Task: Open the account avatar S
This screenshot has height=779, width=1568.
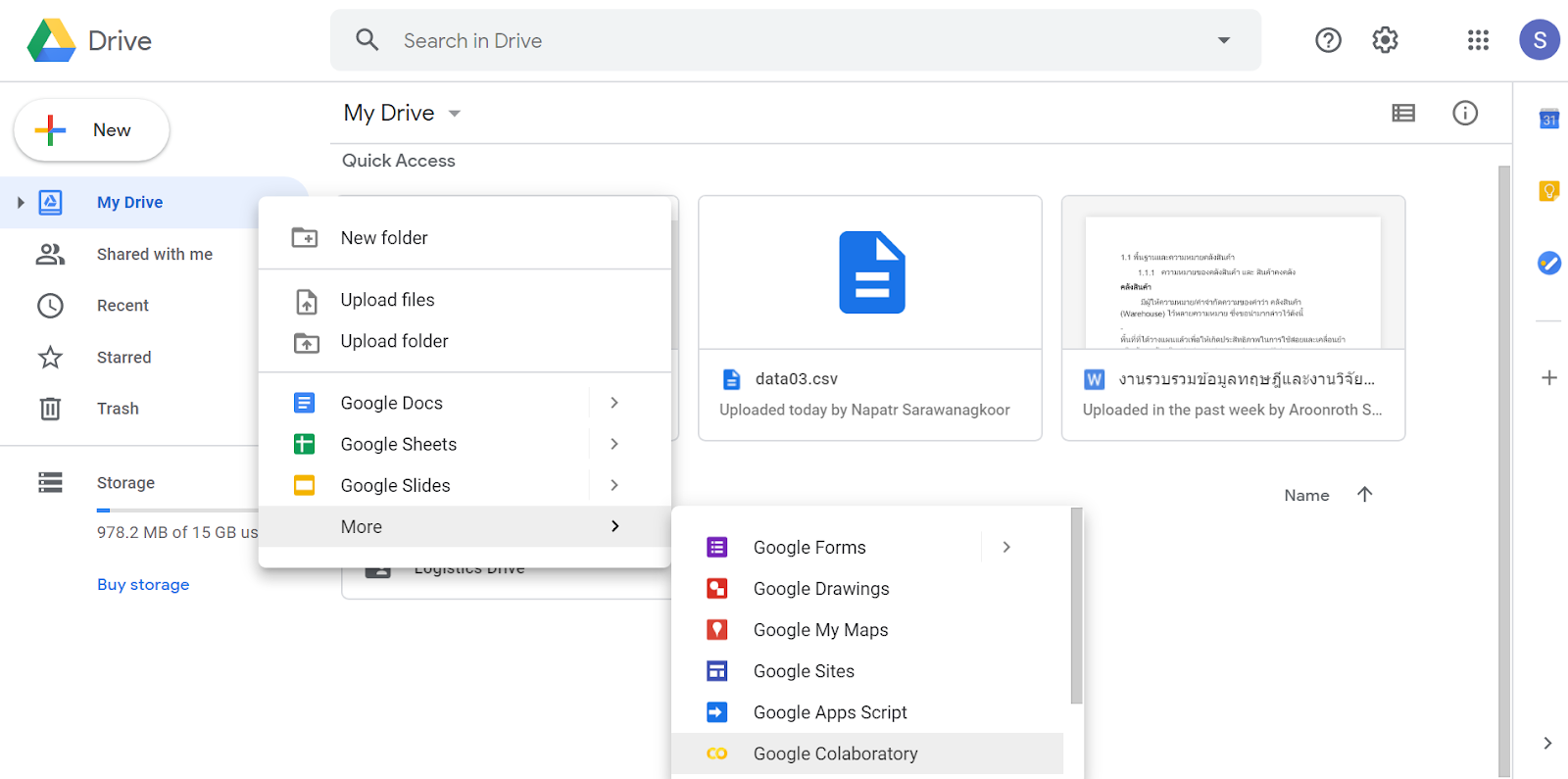Action: click(1540, 40)
